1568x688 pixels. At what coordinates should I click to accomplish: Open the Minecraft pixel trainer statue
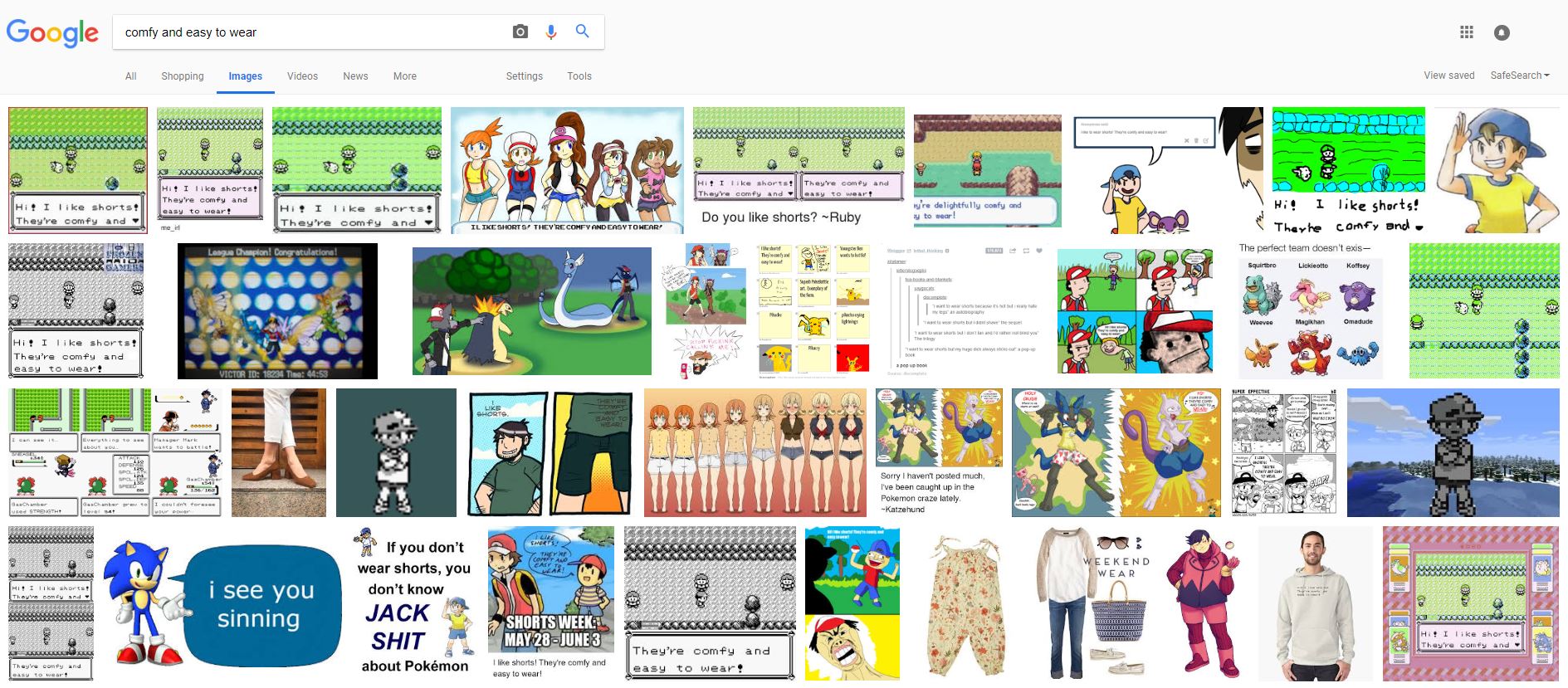click(x=1453, y=452)
